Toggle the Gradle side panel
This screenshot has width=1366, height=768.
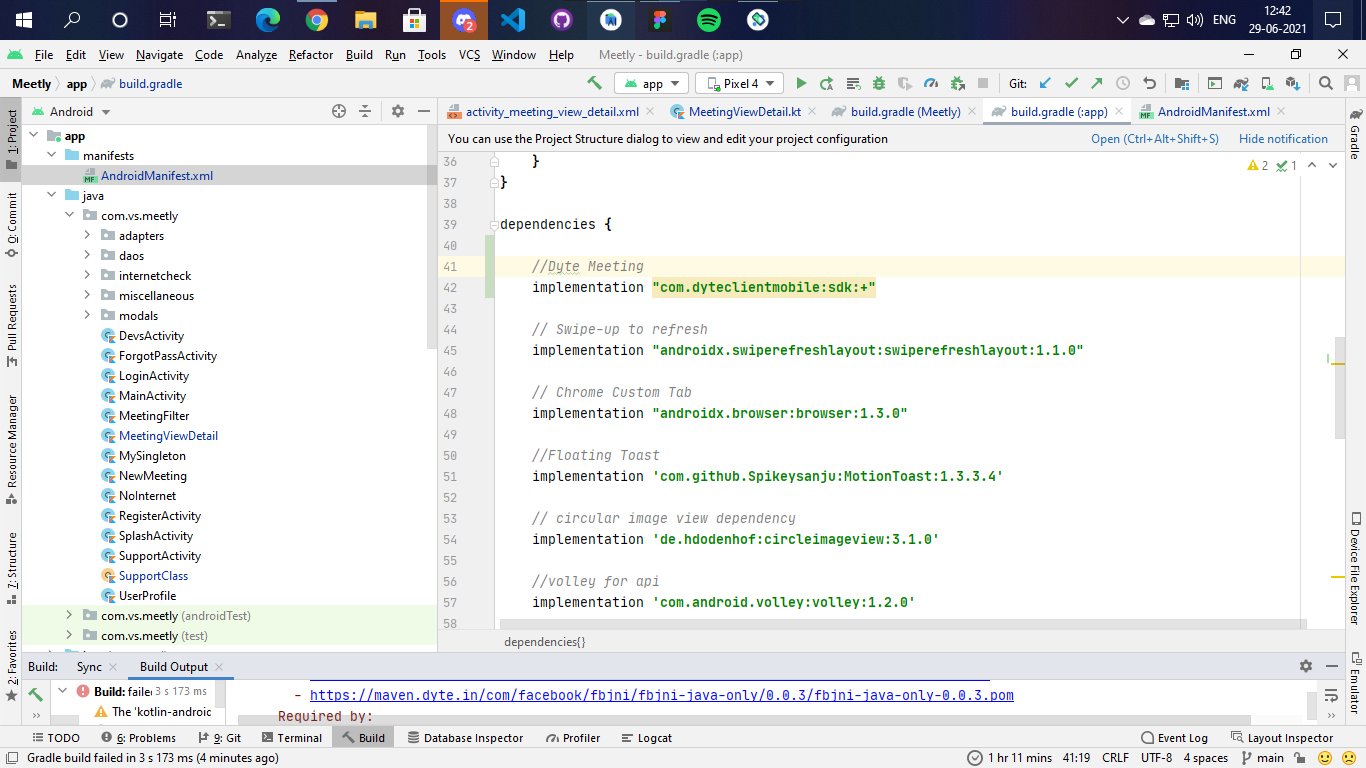[x=1355, y=133]
